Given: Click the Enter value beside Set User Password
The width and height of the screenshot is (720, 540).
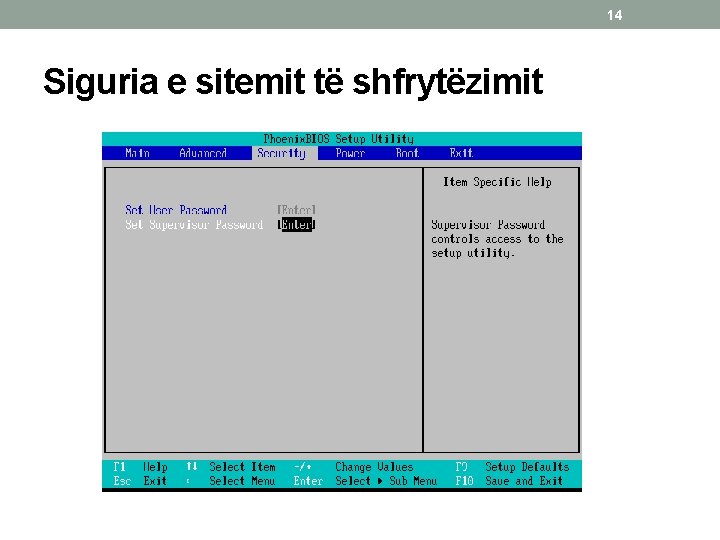Looking at the screenshot, I should [x=296, y=210].
